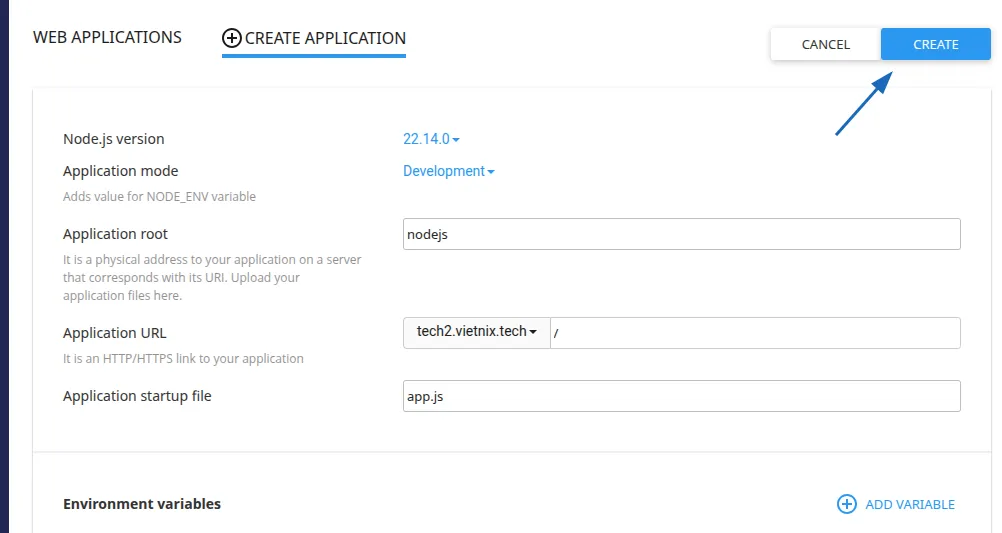Click the NODE_ENV variable hint text
1002x533 pixels.
(159, 197)
